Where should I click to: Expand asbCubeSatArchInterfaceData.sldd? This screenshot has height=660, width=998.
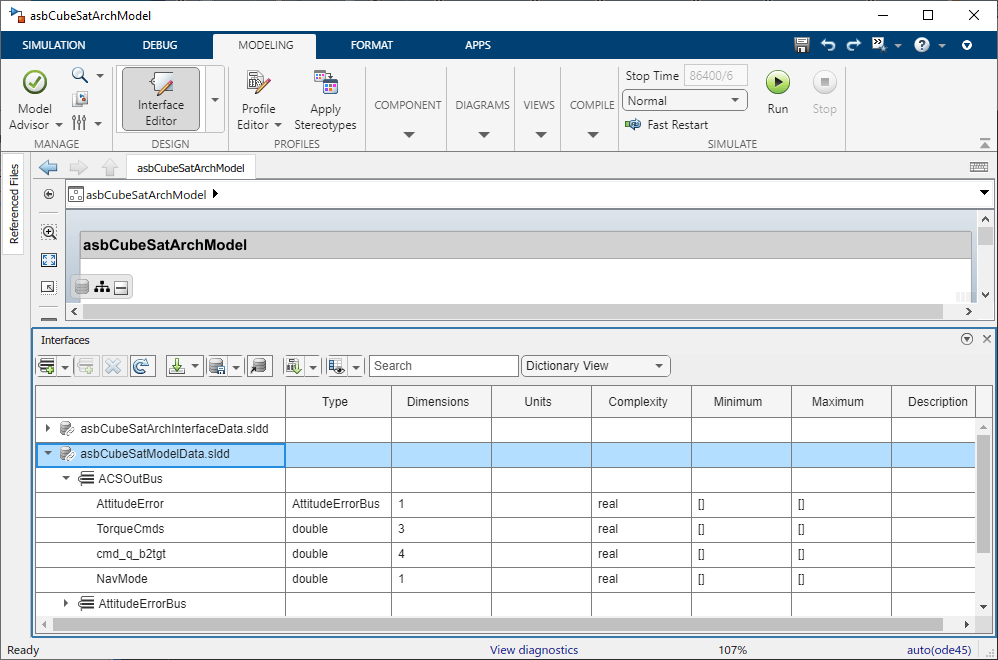(x=47, y=428)
